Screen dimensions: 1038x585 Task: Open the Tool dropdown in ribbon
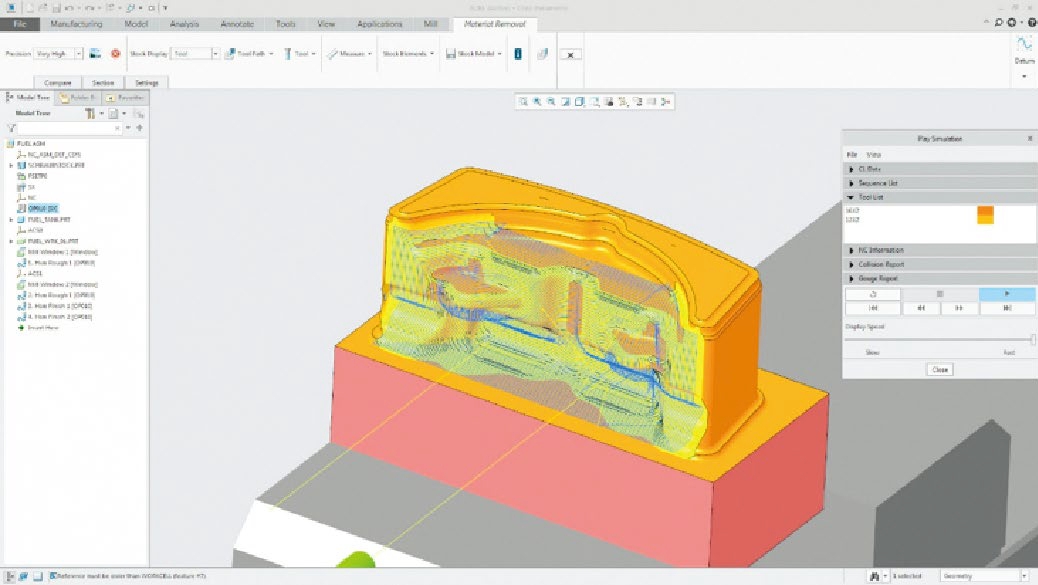[300, 54]
